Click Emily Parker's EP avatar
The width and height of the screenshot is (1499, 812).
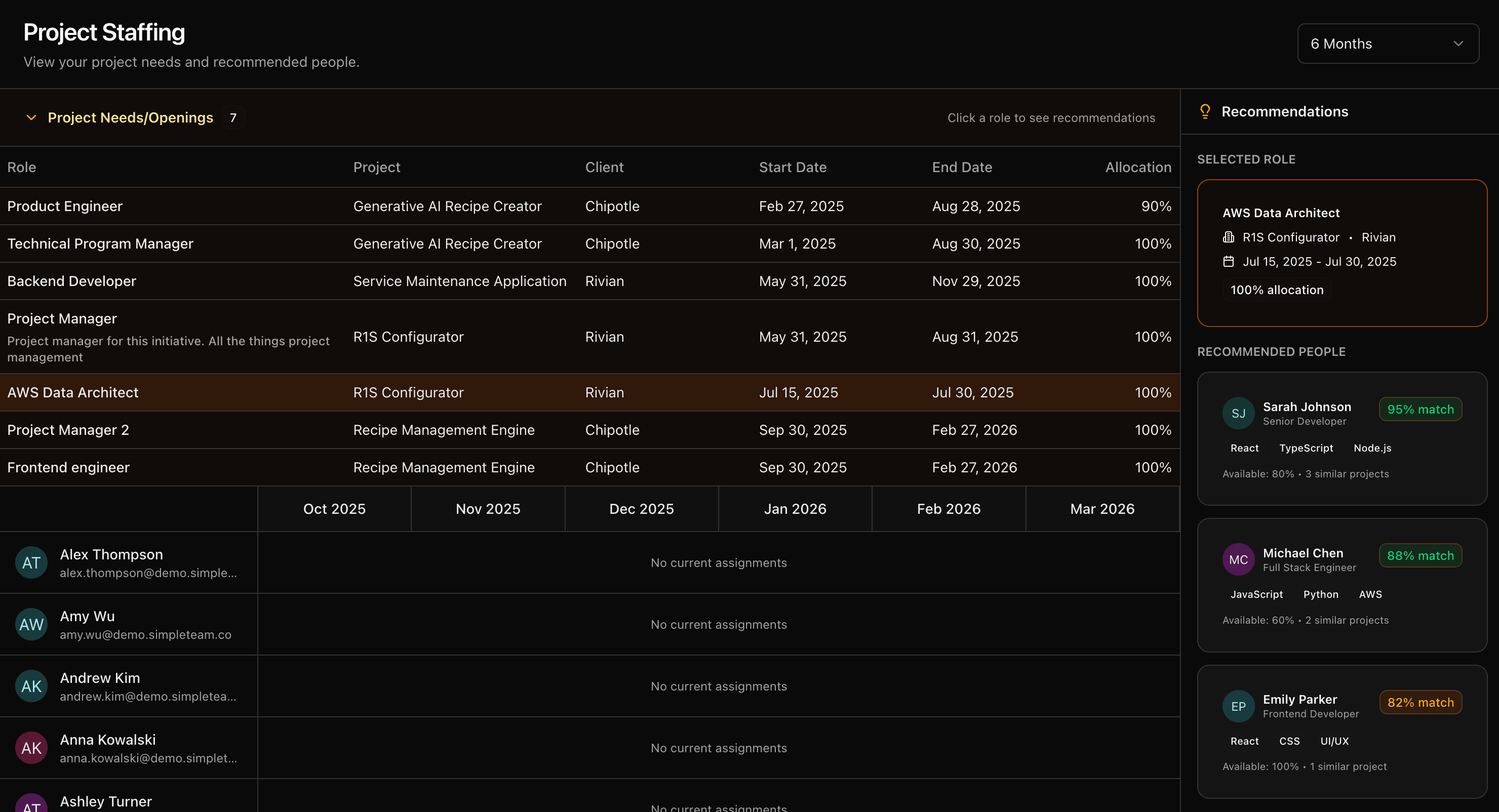pos(1238,706)
